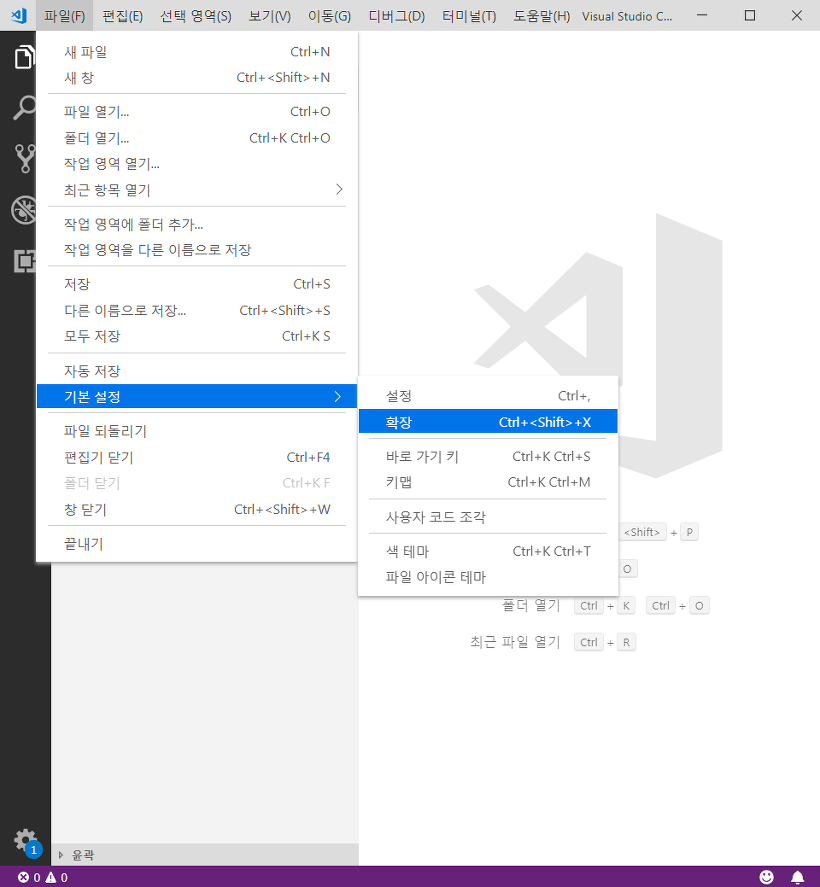
Task: Open the Manage gear icon
Action: [25, 841]
